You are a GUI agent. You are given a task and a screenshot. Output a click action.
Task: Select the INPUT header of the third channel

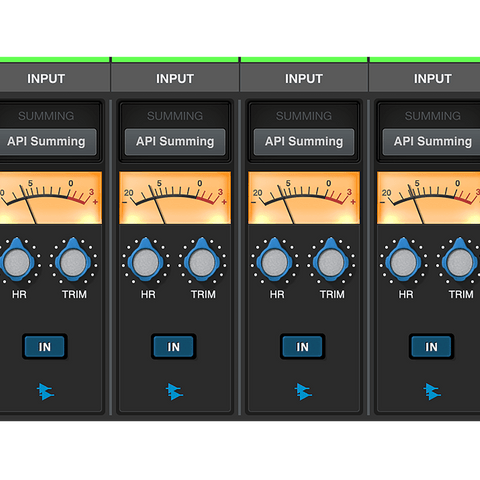pyautogui.click(x=304, y=79)
